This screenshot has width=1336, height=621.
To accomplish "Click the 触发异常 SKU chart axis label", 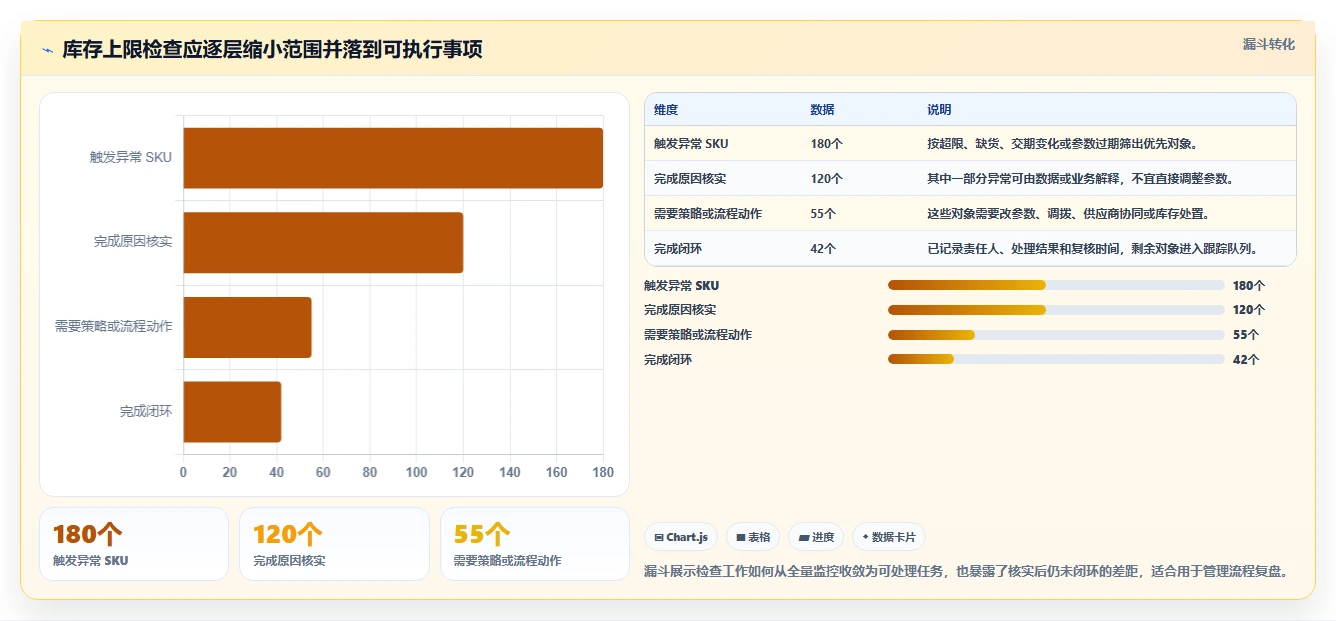I will (x=131, y=158).
